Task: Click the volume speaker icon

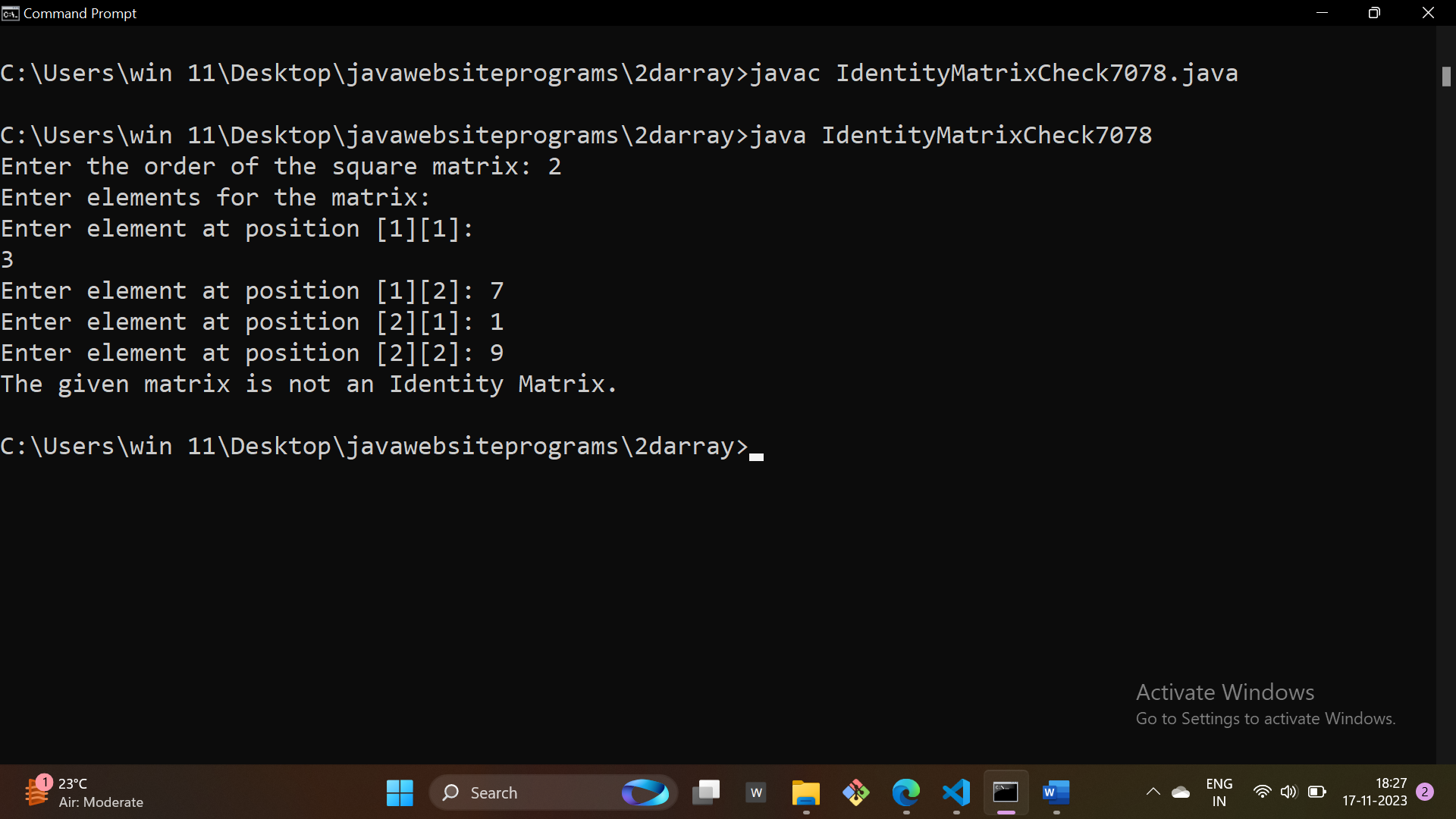Action: (x=1288, y=792)
